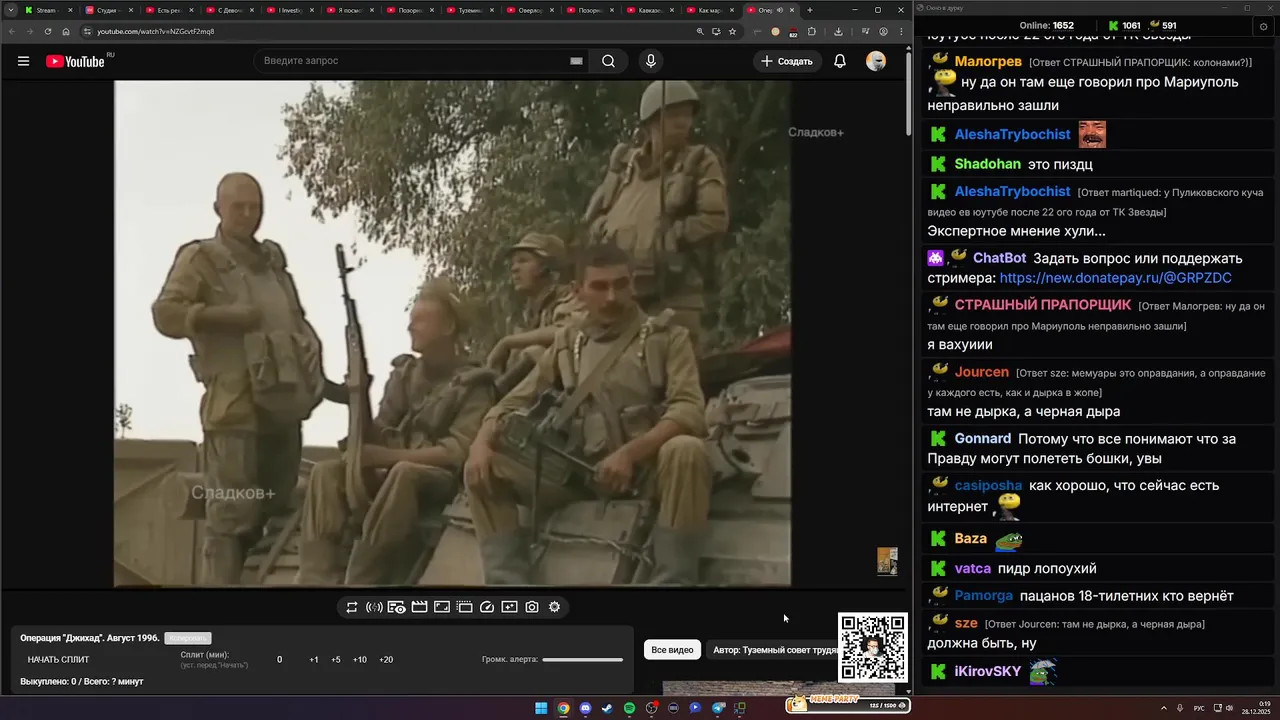Open a new browser tab with the plus

810,10
